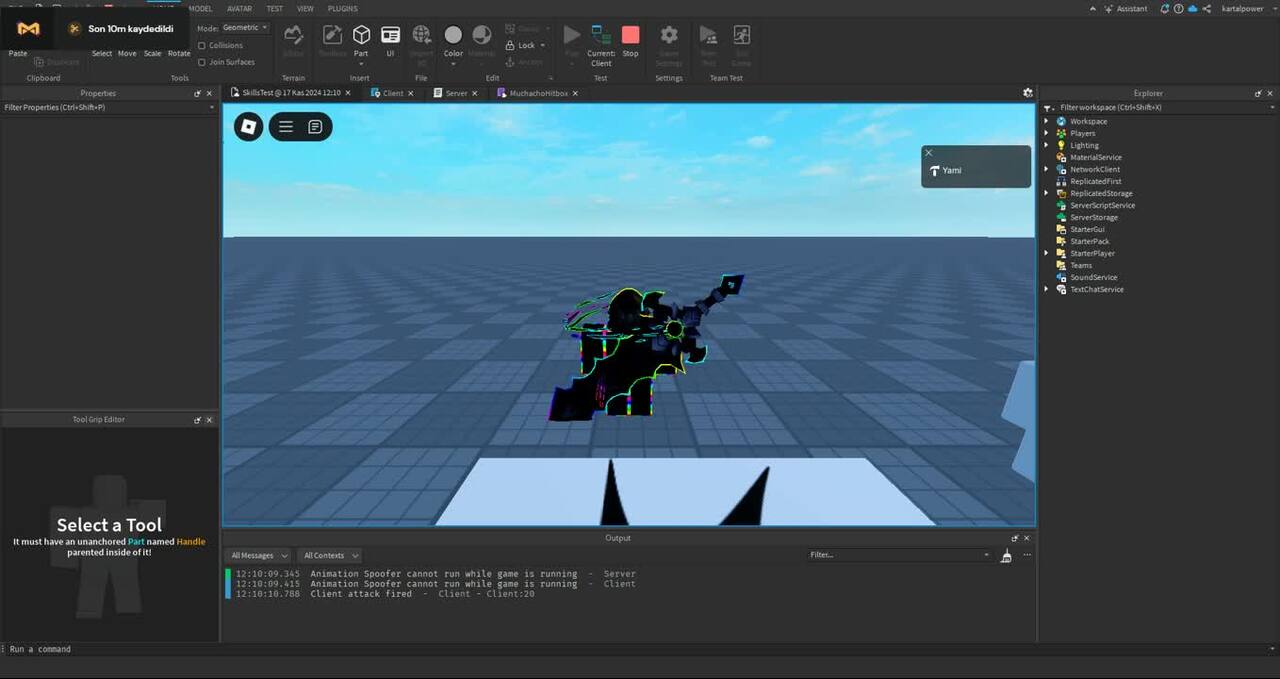
Task: Open the VIEW ribbon tab
Action: [x=305, y=8]
